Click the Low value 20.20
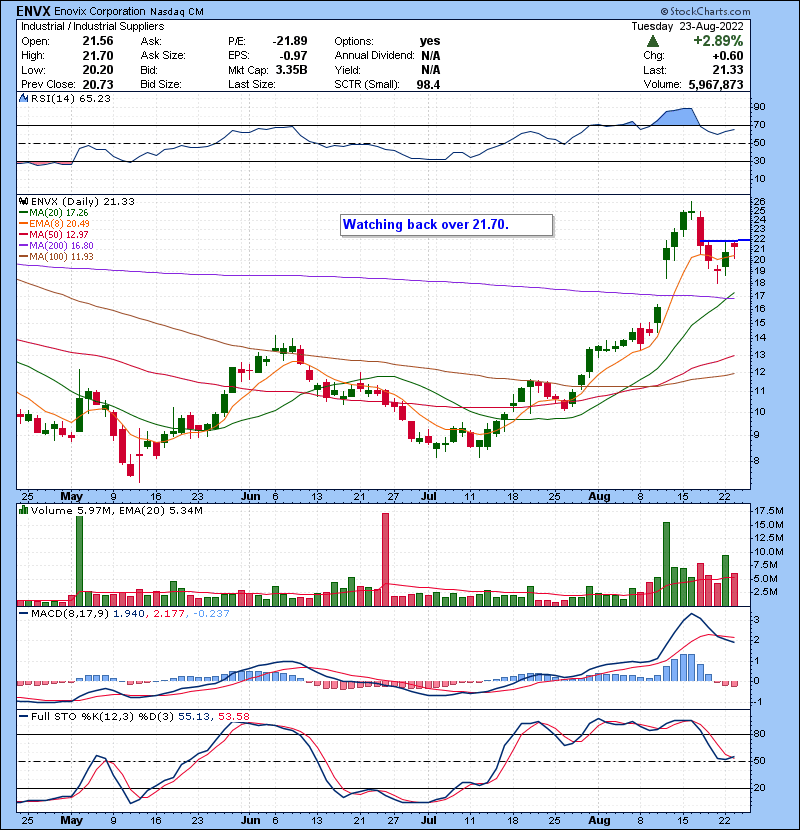The image size is (800, 830). [x=98, y=70]
